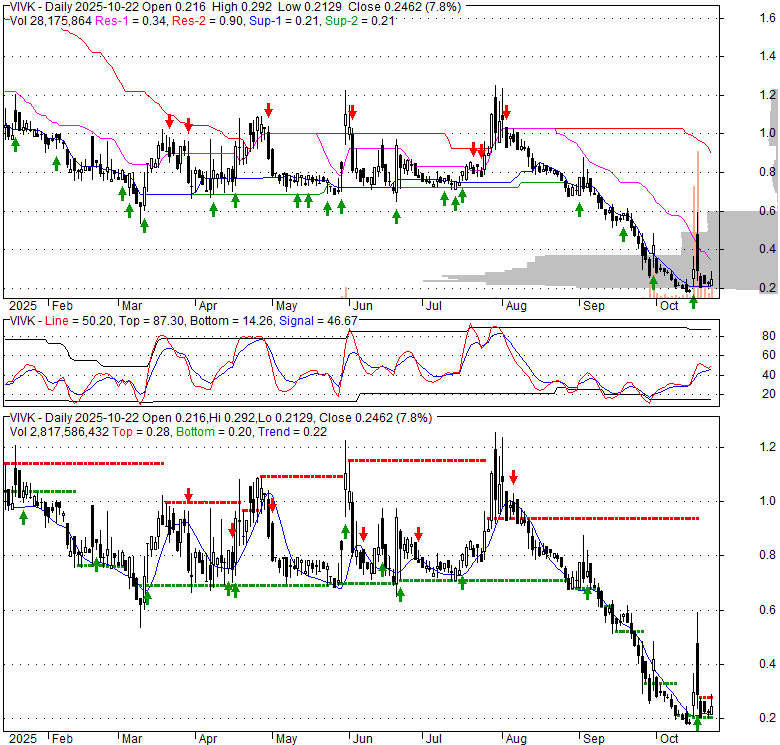Click the red down arrow in early August on the bottom chart
The image size is (780, 745).
(514, 477)
